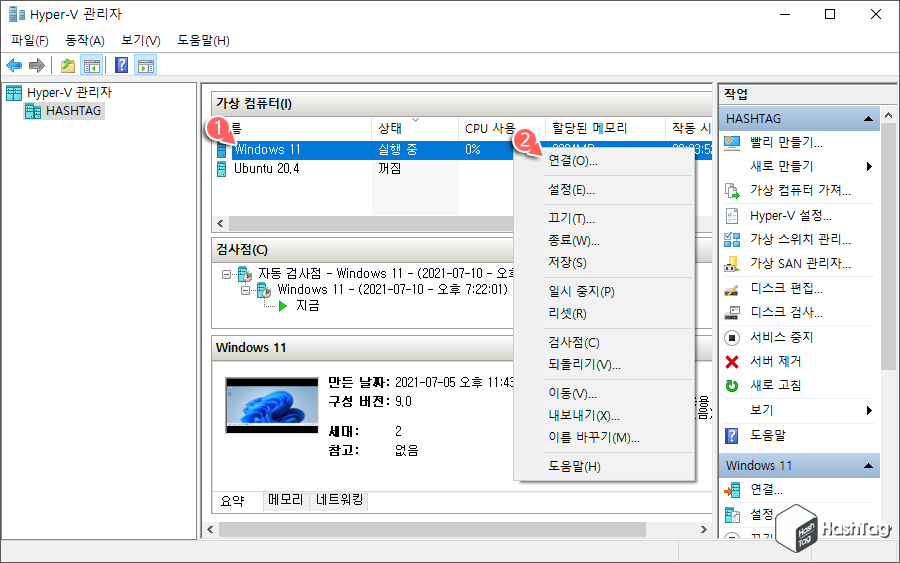Choose 종료(W)... from the context menu
Viewport: 900px width, 563px height.
tap(604, 240)
